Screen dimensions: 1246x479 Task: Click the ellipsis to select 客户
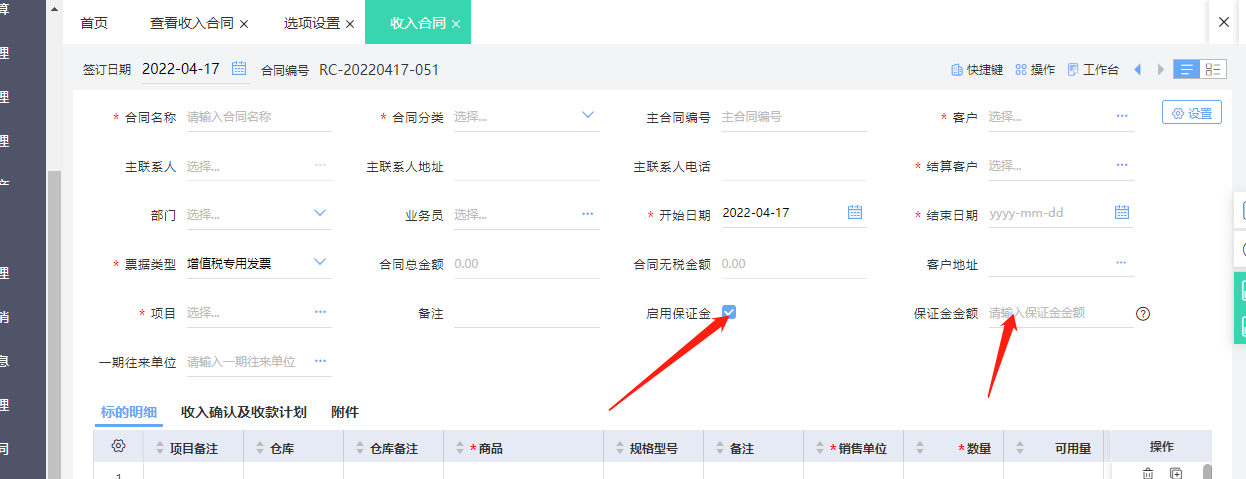click(x=1121, y=116)
